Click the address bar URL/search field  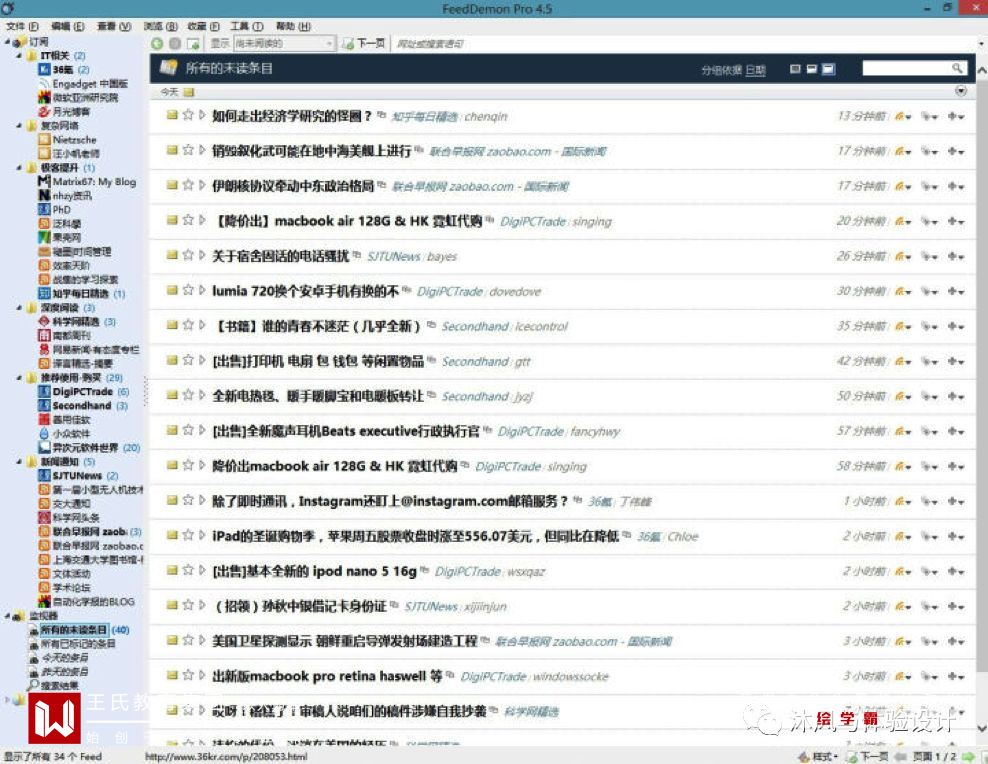tap(684, 43)
